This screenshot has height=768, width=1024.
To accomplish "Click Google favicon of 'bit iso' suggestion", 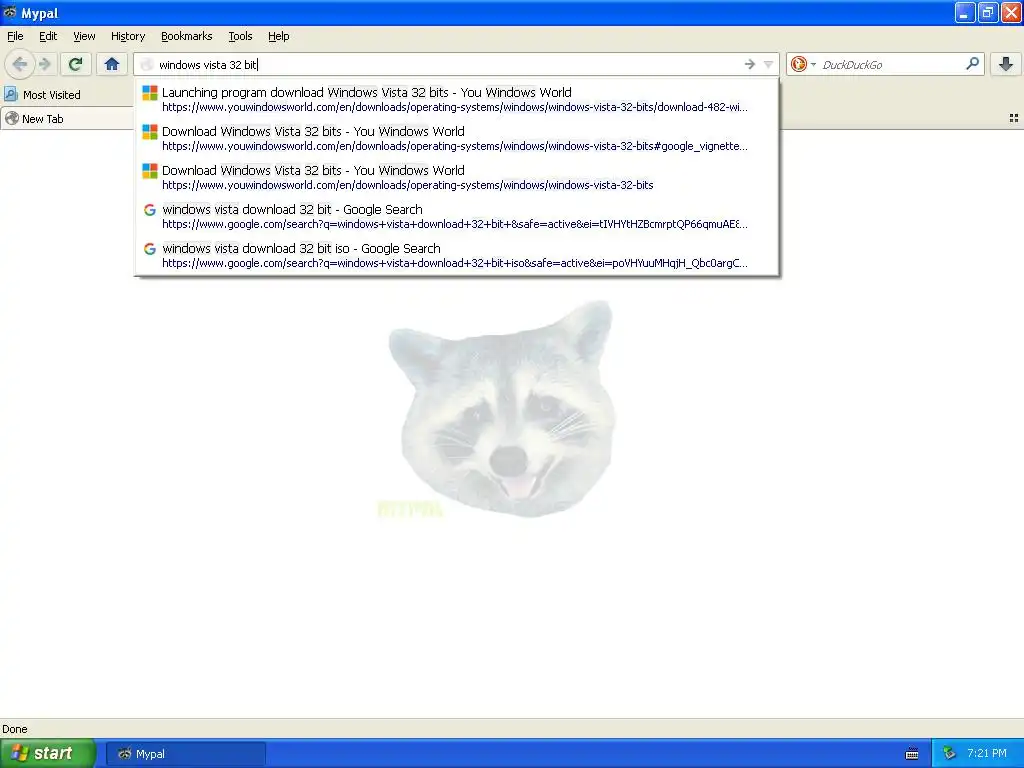I will point(150,249).
